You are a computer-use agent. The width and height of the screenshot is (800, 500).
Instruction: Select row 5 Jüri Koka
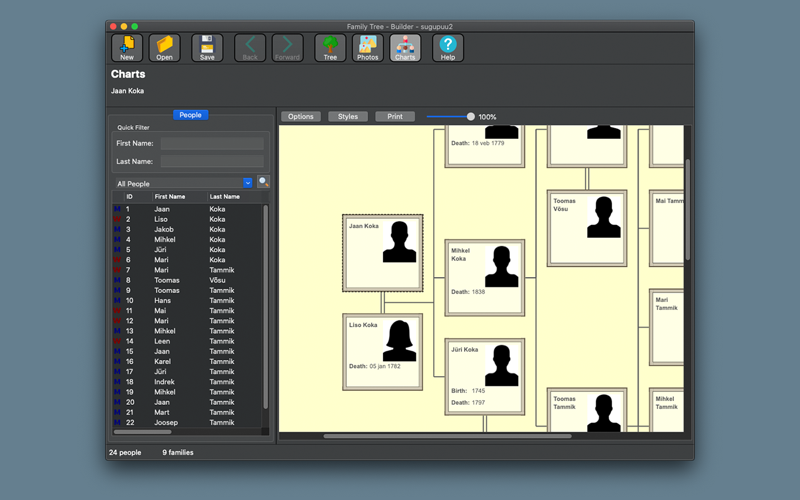(x=187, y=250)
